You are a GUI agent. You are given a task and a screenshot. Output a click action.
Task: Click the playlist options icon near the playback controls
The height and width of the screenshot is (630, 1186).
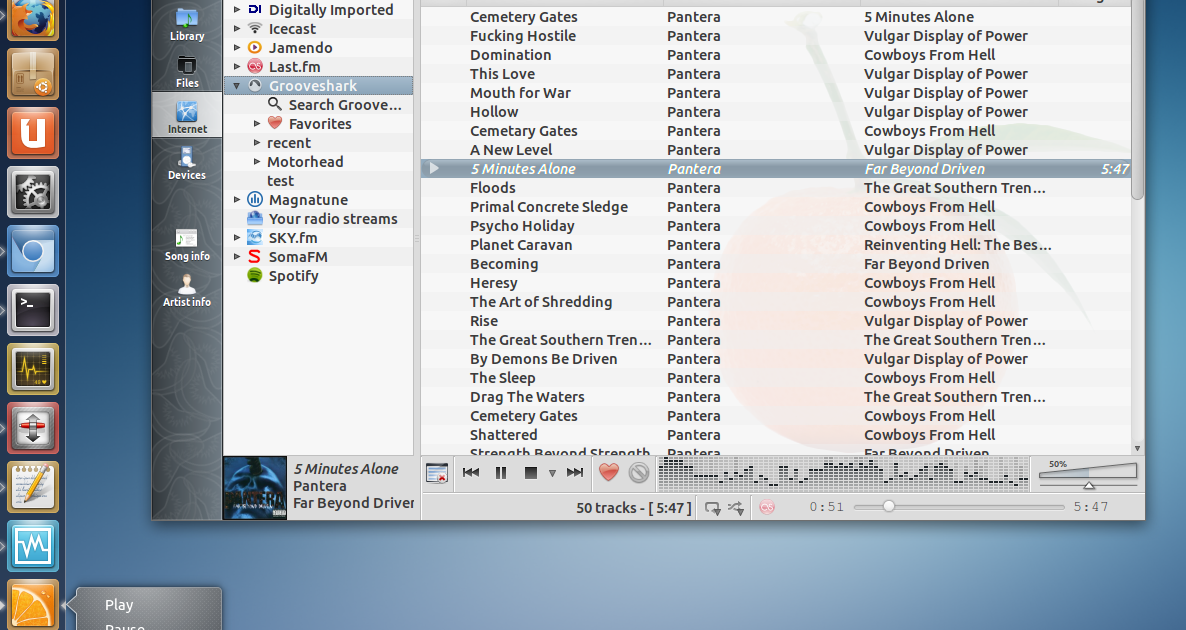point(436,472)
